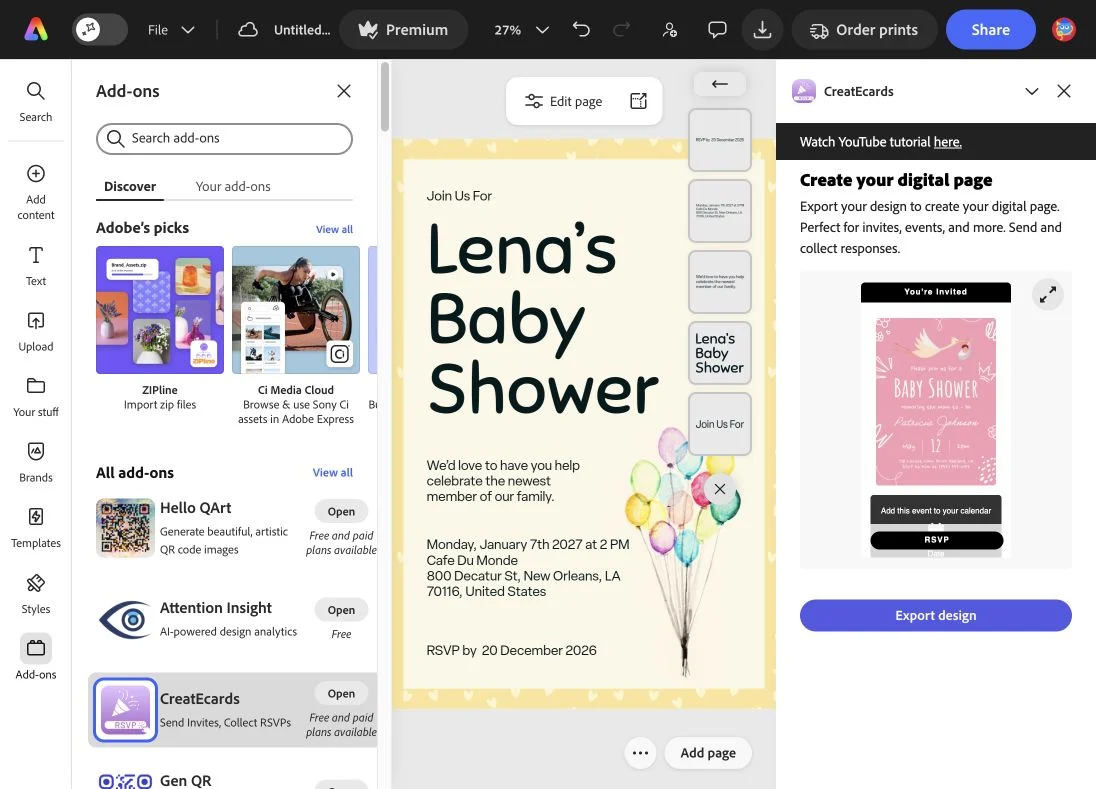Open Search in the left sidebar
Viewport: 1096px width, 789px height.
tap(36, 102)
